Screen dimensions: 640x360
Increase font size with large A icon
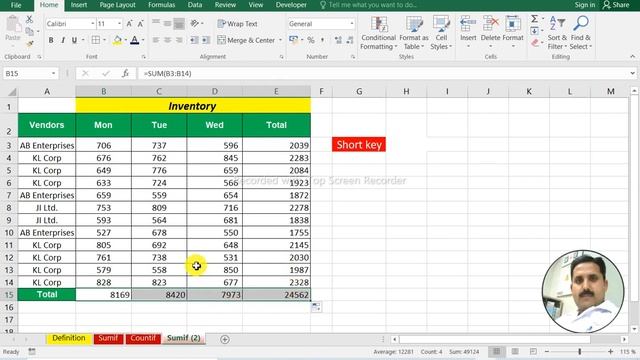click(129, 24)
